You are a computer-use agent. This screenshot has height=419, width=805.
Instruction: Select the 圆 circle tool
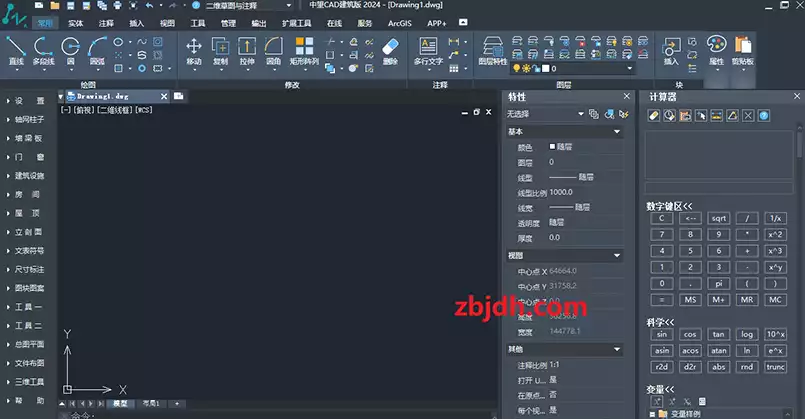click(70, 51)
